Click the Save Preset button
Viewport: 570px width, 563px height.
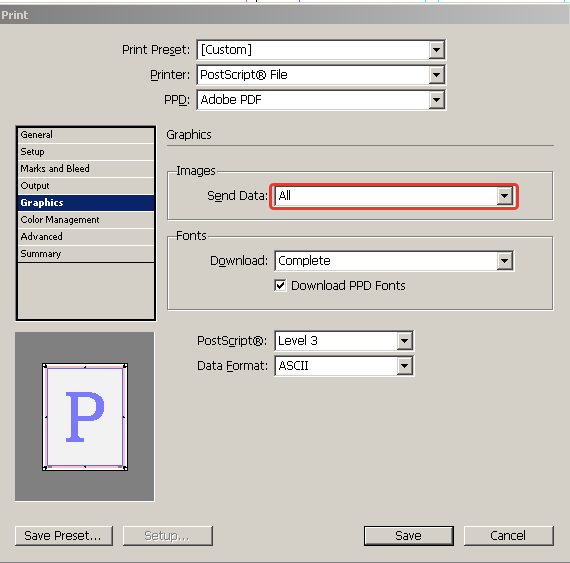click(x=64, y=536)
